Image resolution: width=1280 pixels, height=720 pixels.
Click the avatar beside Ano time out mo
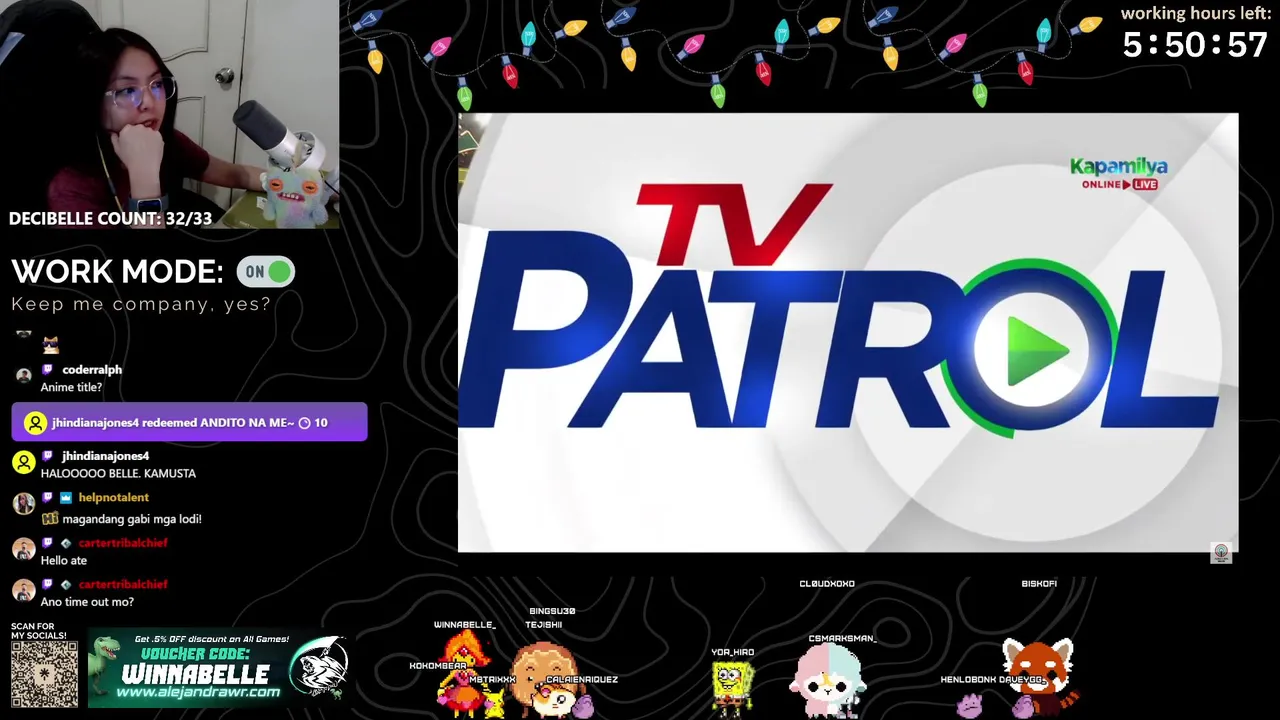[x=24, y=591]
